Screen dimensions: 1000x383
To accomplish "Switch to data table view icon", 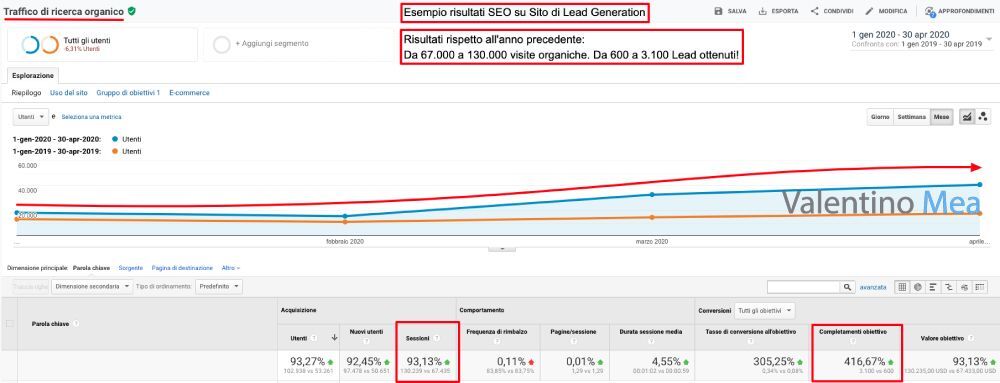I will click(902, 287).
